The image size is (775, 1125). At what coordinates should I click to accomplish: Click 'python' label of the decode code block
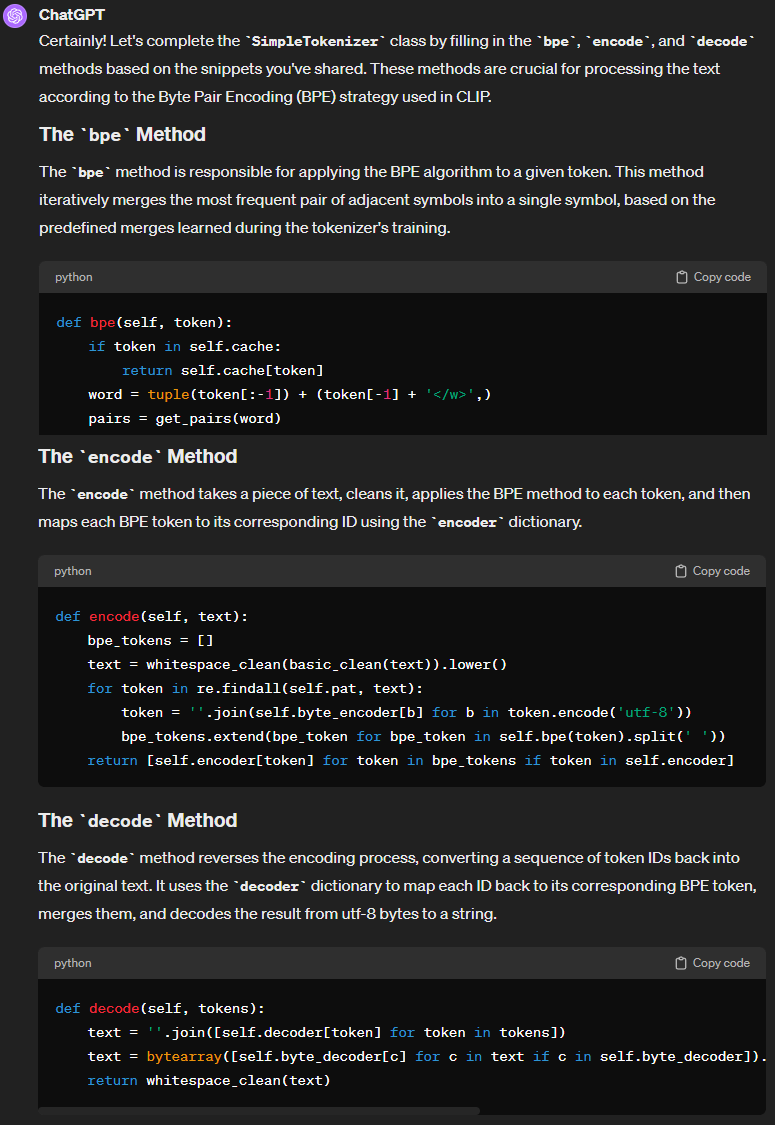[73, 963]
